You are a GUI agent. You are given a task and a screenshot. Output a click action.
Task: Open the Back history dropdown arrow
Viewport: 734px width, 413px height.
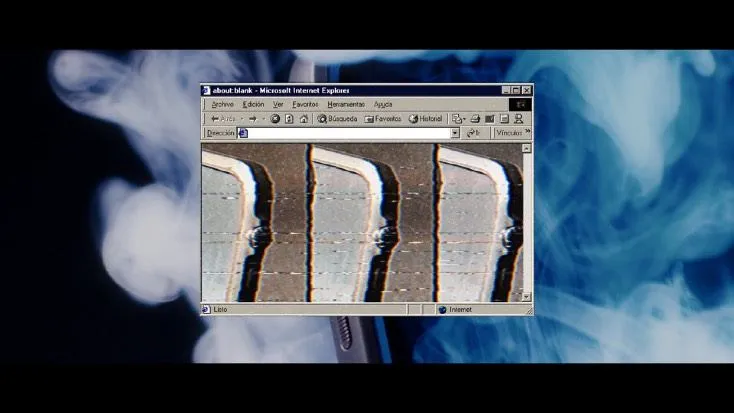pyautogui.click(x=242, y=119)
